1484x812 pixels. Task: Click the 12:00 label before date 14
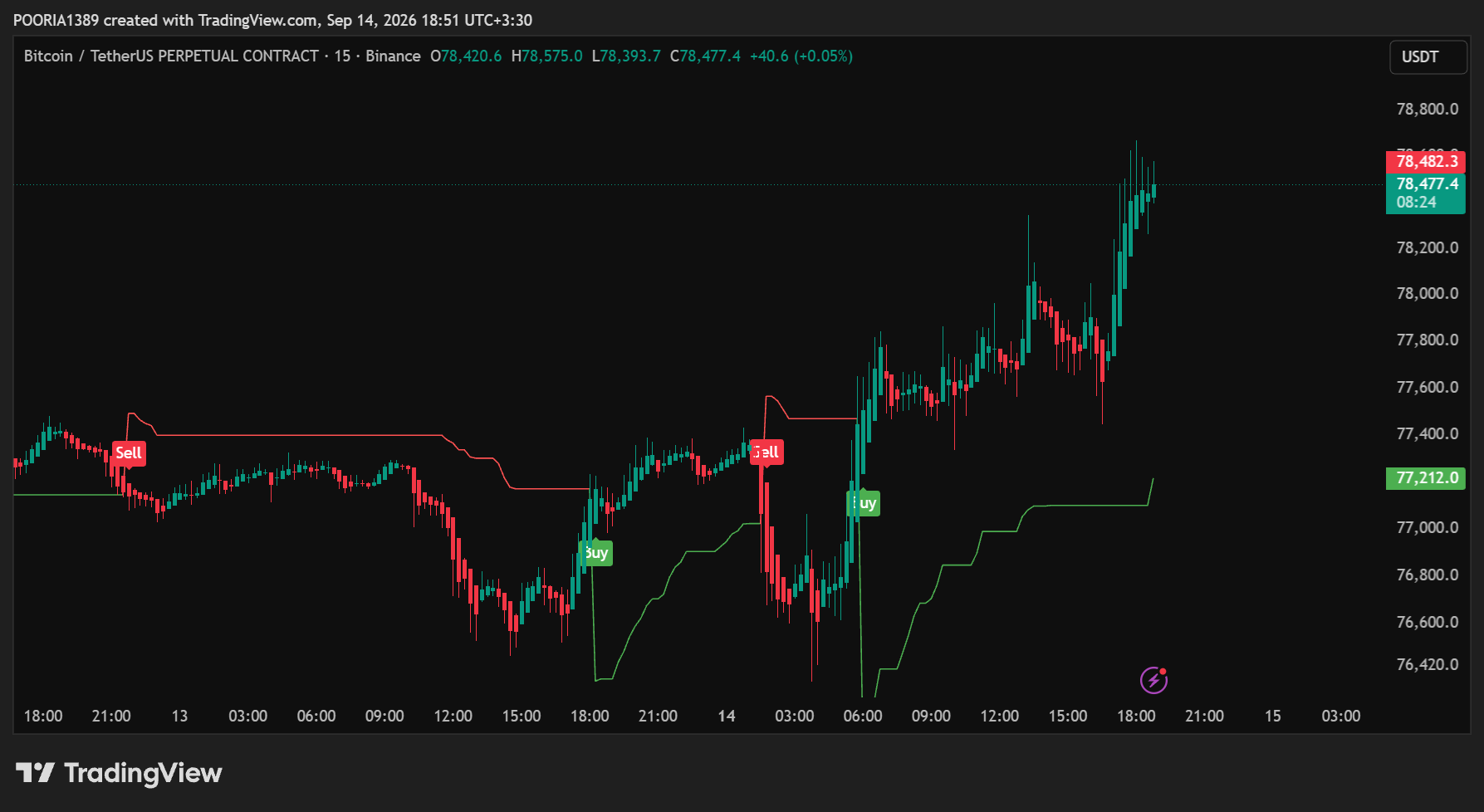pyautogui.click(x=453, y=717)
